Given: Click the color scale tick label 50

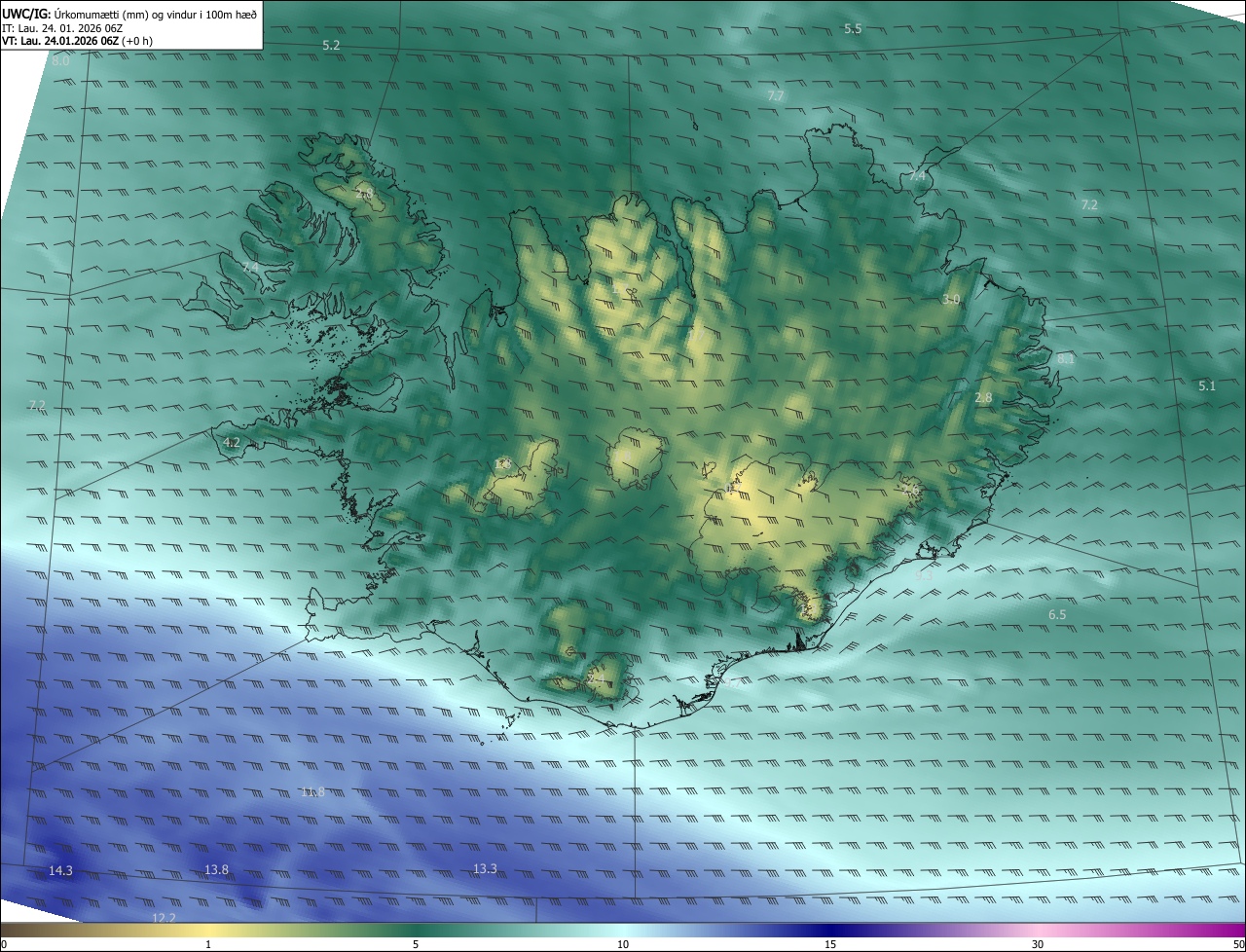Looking at the screenshot, I should (x=1238, y=944).
